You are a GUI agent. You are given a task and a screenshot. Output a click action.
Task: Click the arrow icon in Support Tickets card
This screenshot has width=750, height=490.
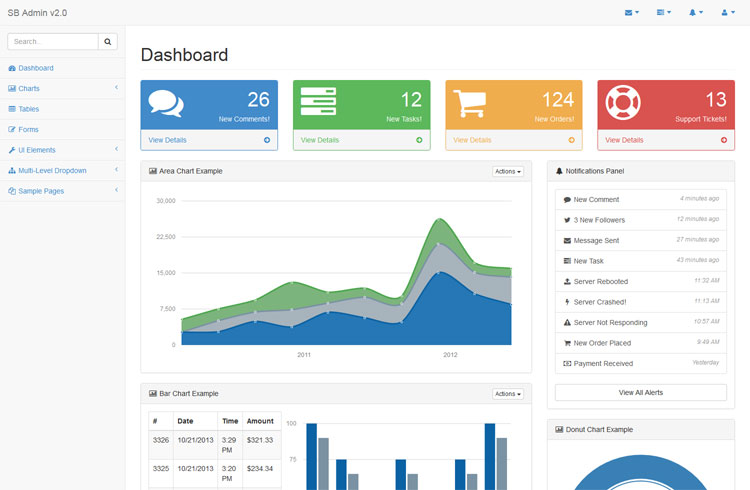[723, 140]
